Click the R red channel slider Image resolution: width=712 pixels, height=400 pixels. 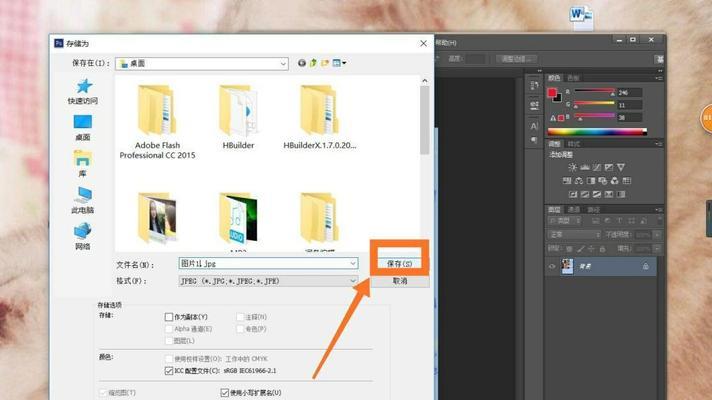click(x=594, y=92)
